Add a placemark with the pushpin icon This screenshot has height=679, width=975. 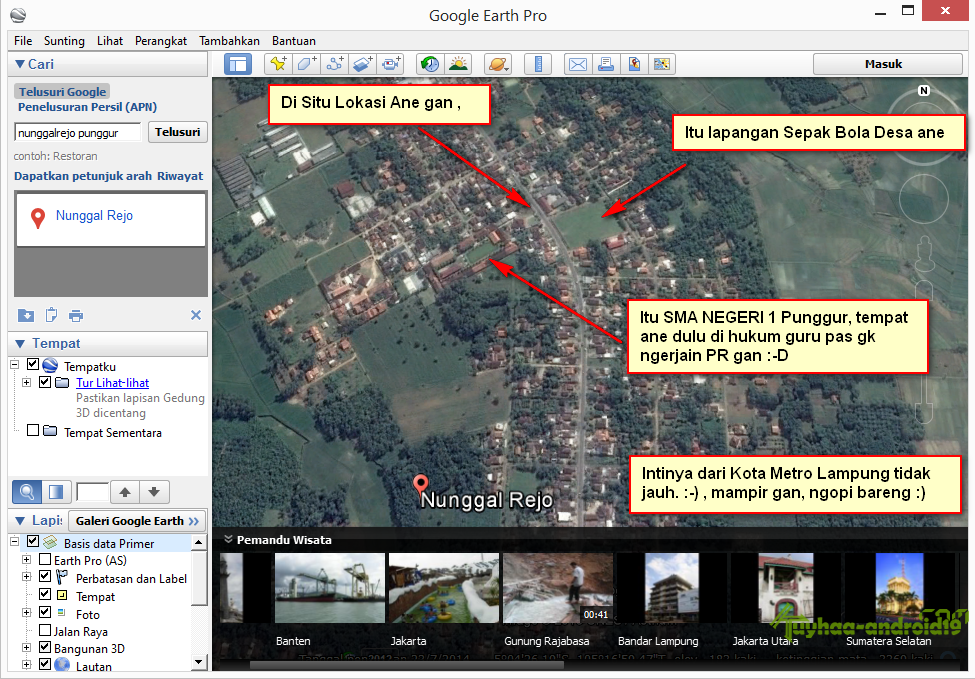(x=279, y=64)
